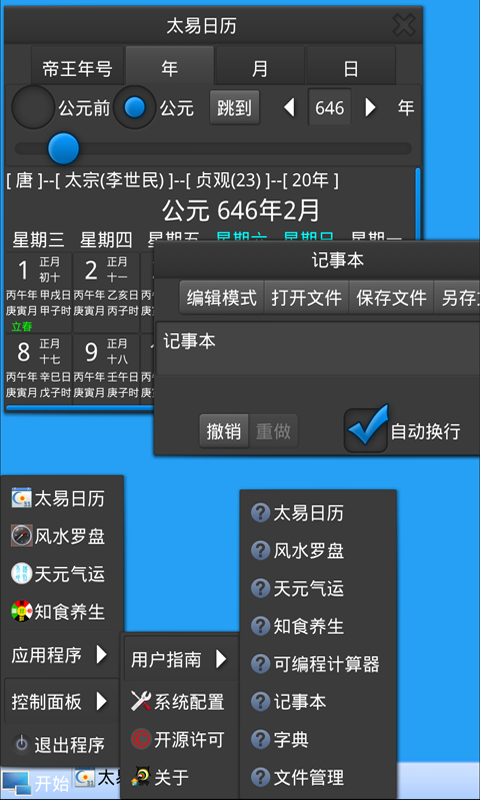Click the year input field showing 646

pyautogui.click(x=330, y=108)
